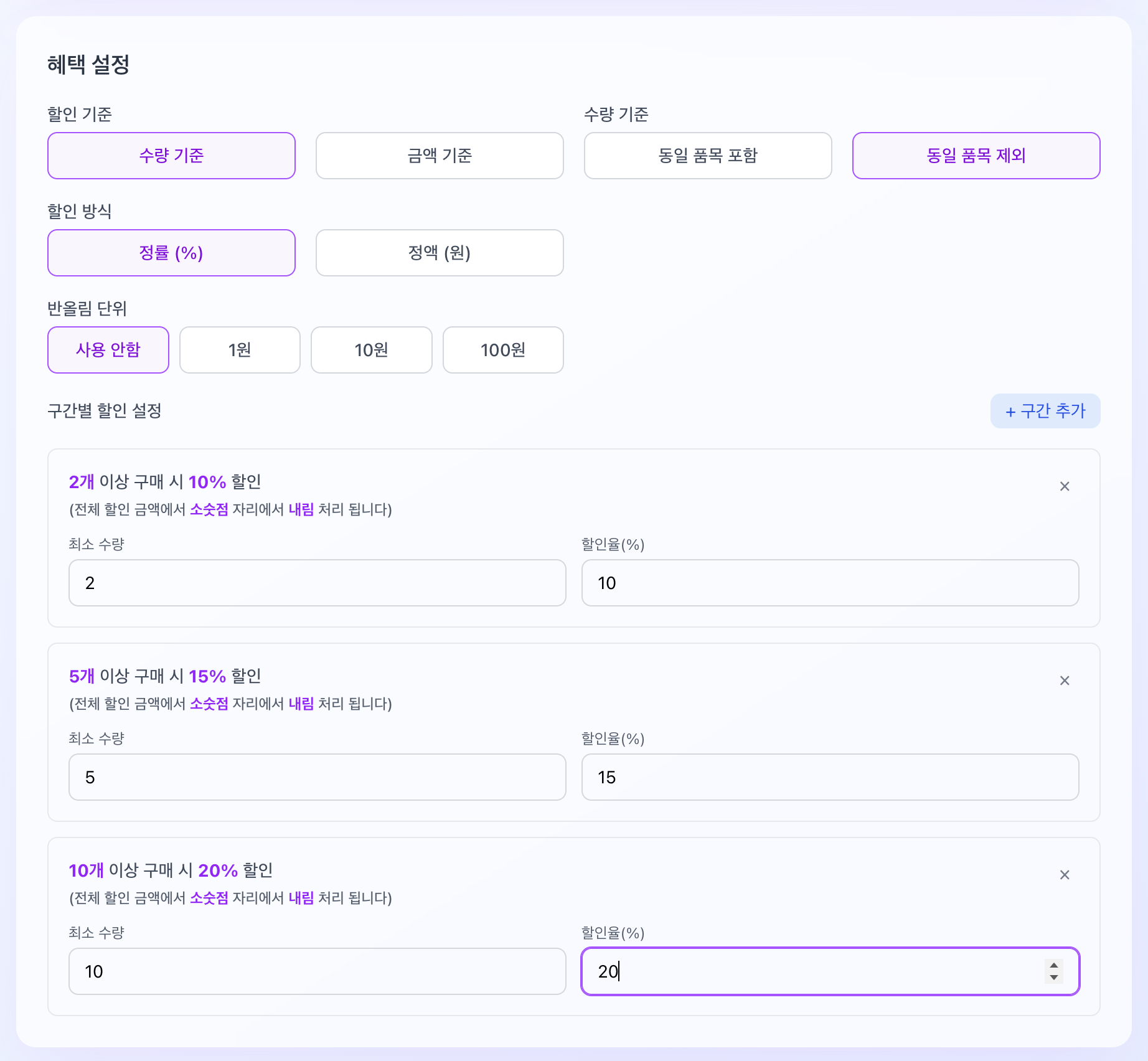
Task: Increment the 20 discount rate with up arrow
Action: 1053,966
